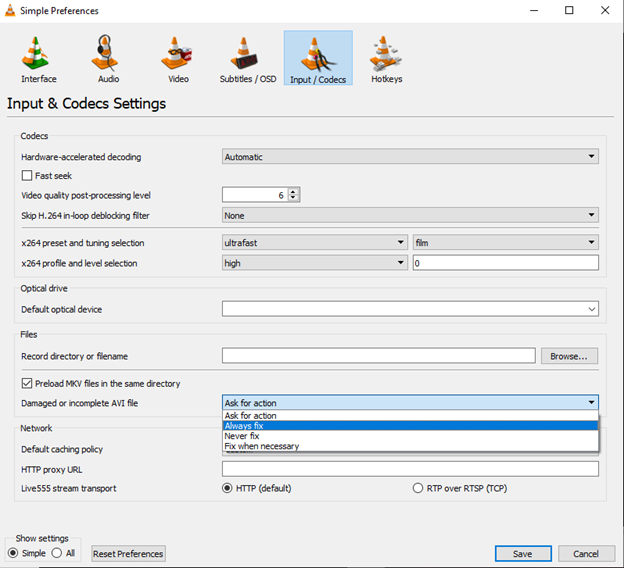
Task: Open the x264 profile high dropdown
Action: [x=315, y=263]
